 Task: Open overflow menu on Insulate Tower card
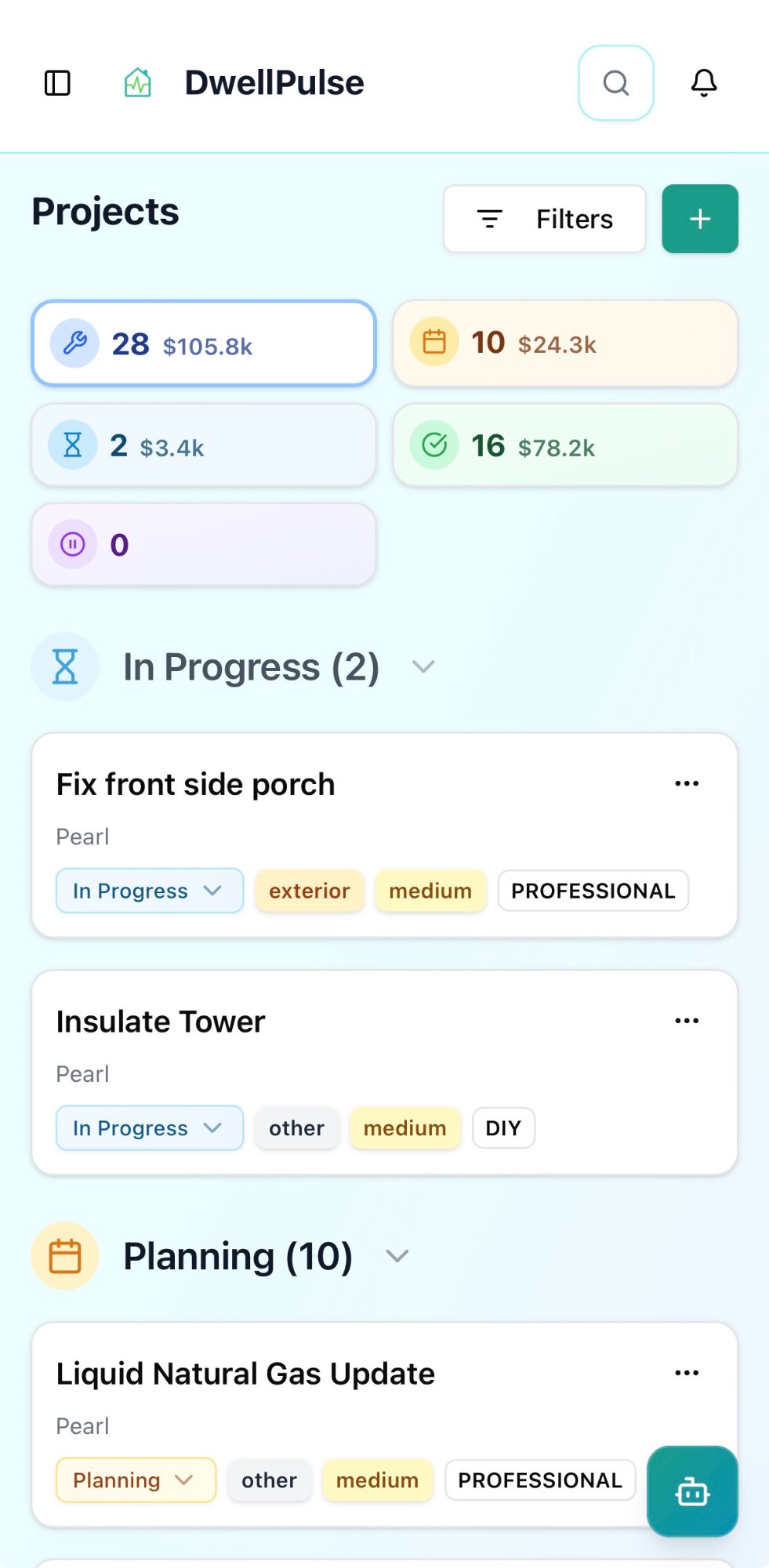[686, 1020]
